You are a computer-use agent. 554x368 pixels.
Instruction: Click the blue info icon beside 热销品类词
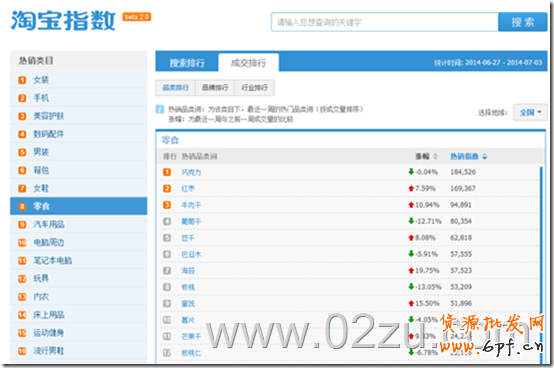point(159,109)
